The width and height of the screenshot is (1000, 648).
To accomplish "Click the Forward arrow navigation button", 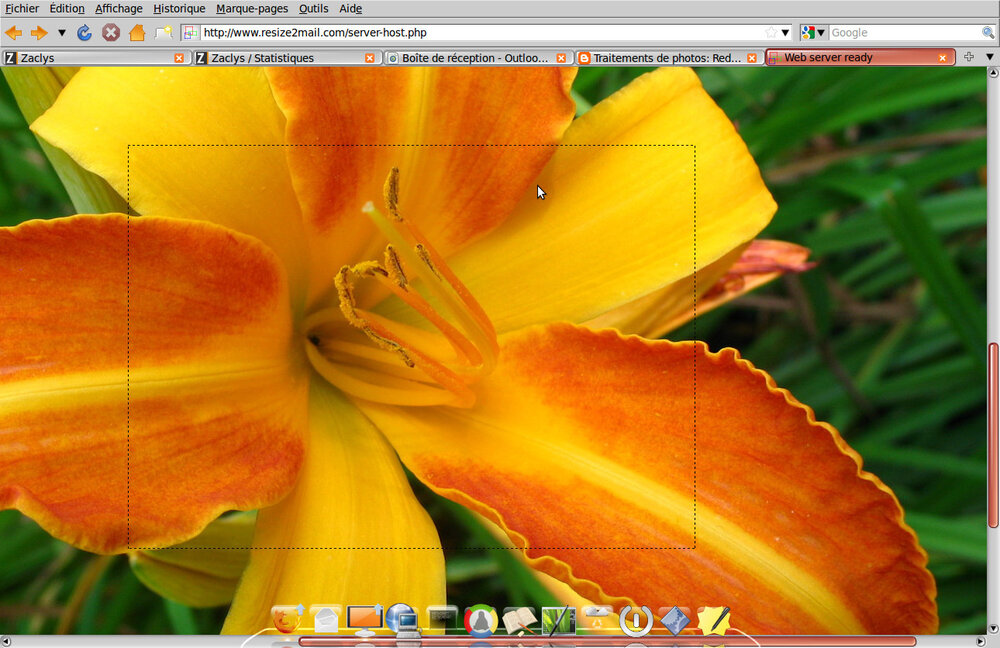I will pos(39,32).
